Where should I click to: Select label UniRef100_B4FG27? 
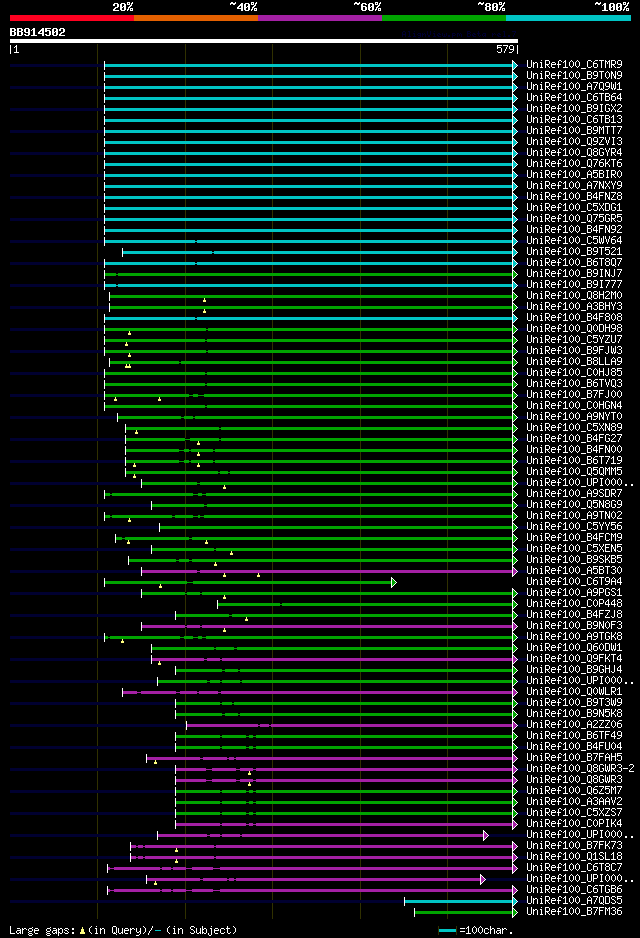(574, 438)
